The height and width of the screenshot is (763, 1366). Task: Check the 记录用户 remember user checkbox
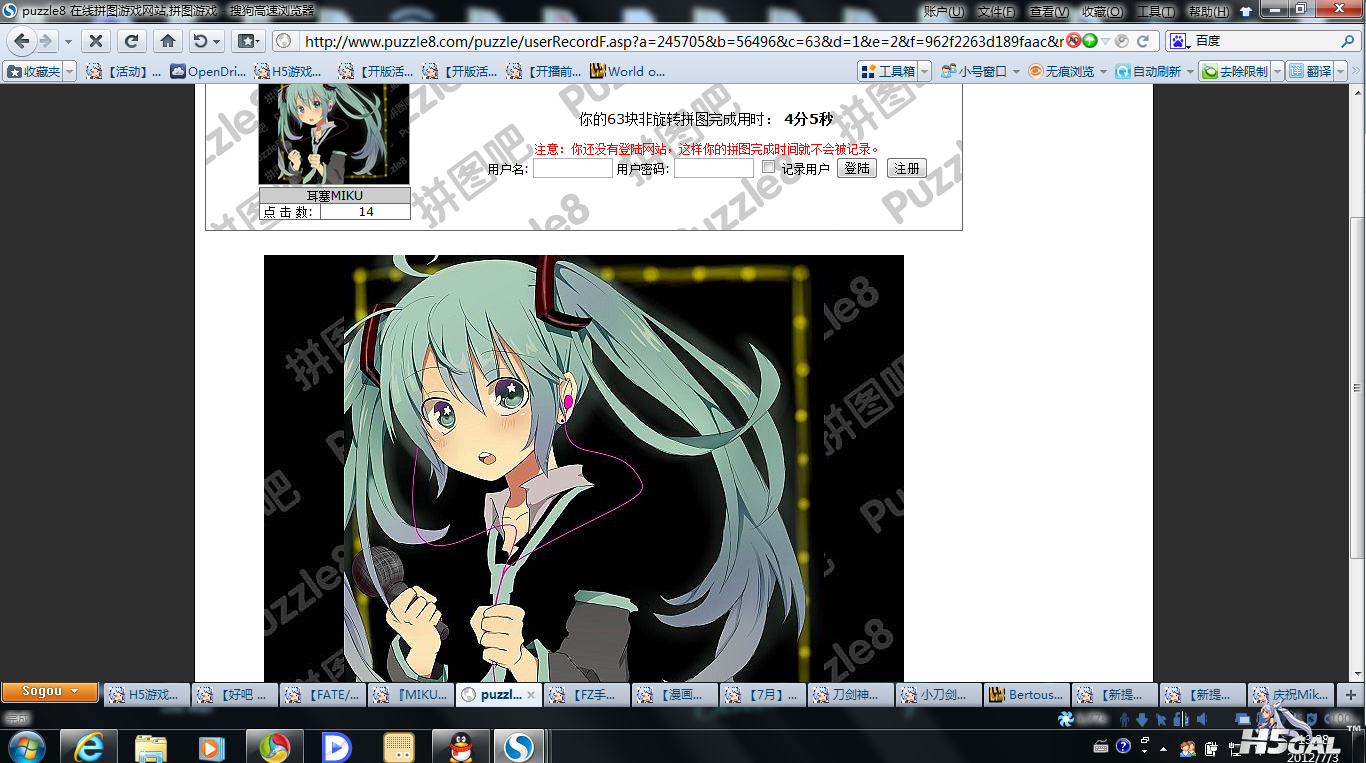pyautogui.click(x=768, y=168)
